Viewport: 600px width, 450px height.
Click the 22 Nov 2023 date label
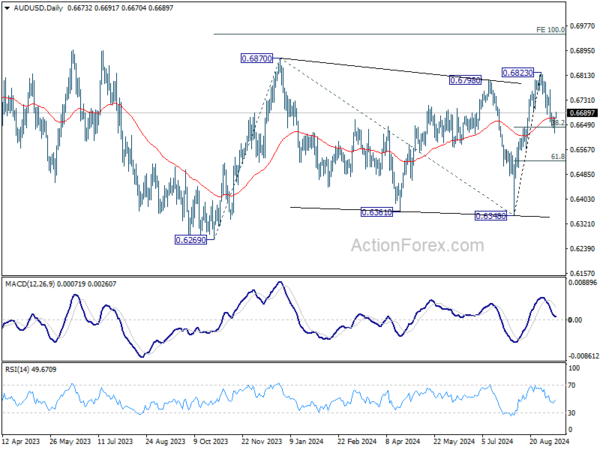click(x=262, y=442)
